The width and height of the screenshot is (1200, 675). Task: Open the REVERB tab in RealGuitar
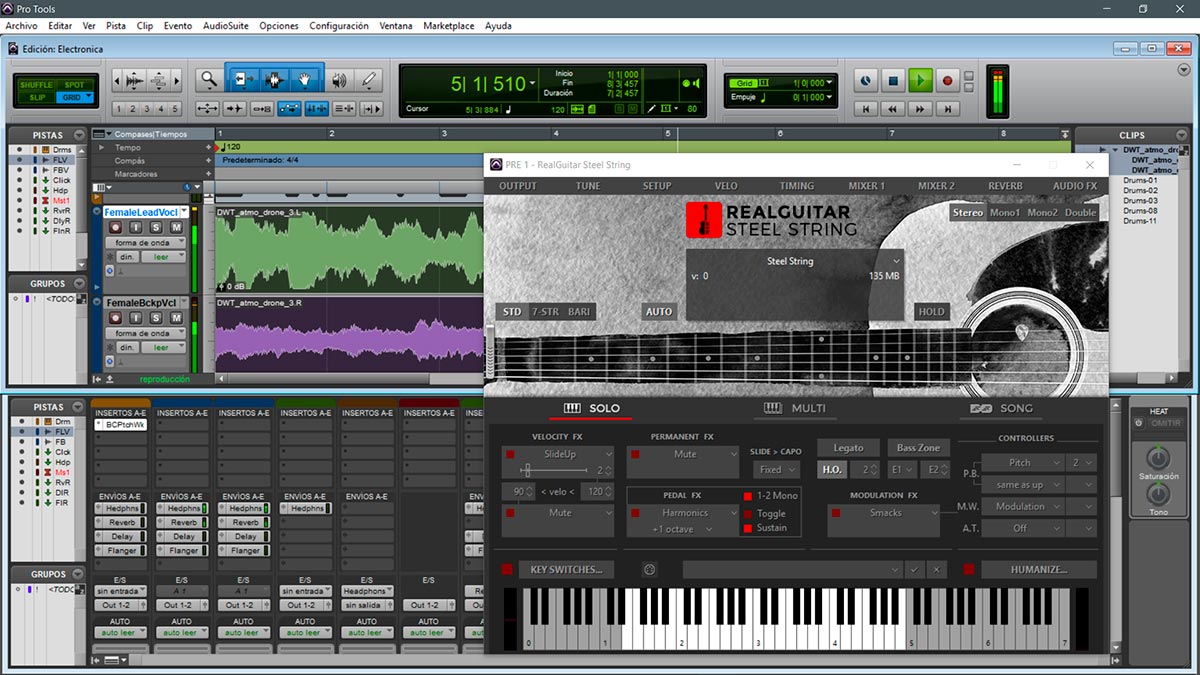(1005, 186)
